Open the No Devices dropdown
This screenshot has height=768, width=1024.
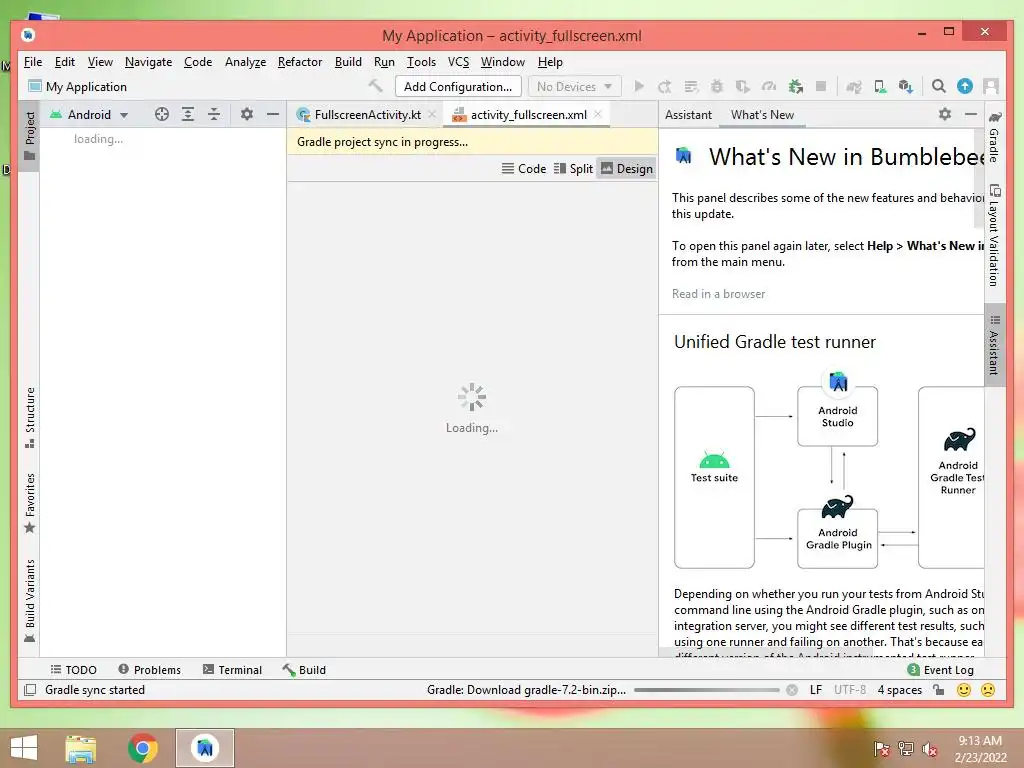pos(575,86)
